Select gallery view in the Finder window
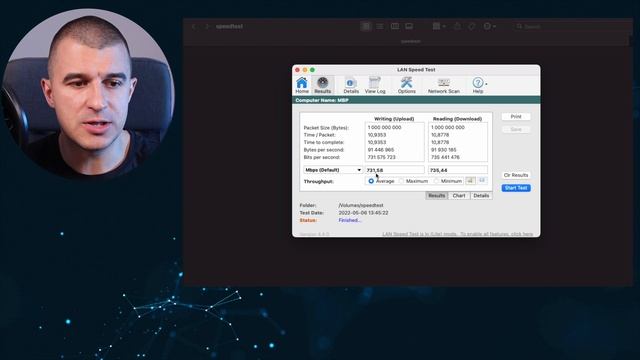 [409, 26]
